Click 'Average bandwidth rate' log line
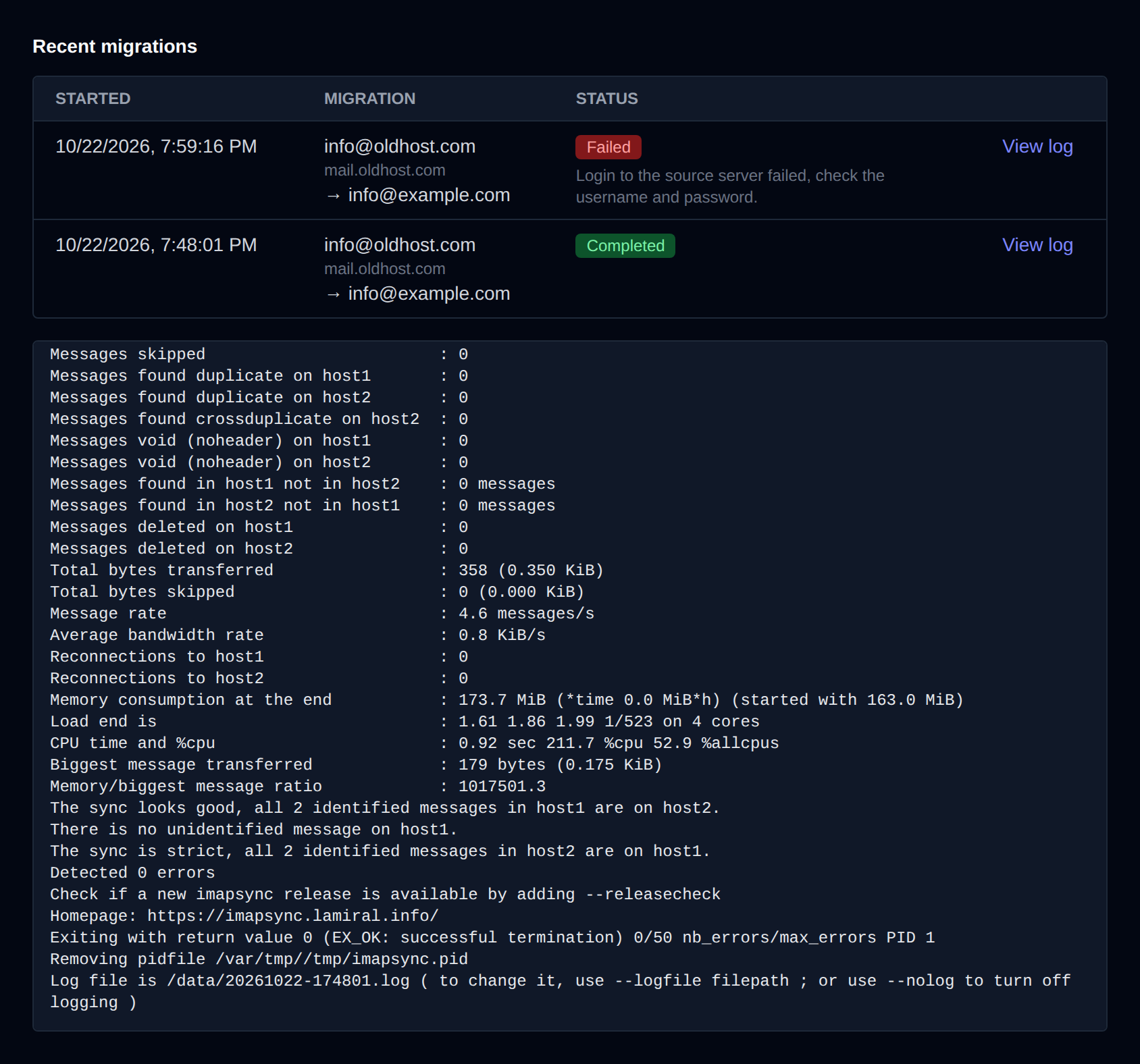1140x1064 pixels. pos(298,635)
